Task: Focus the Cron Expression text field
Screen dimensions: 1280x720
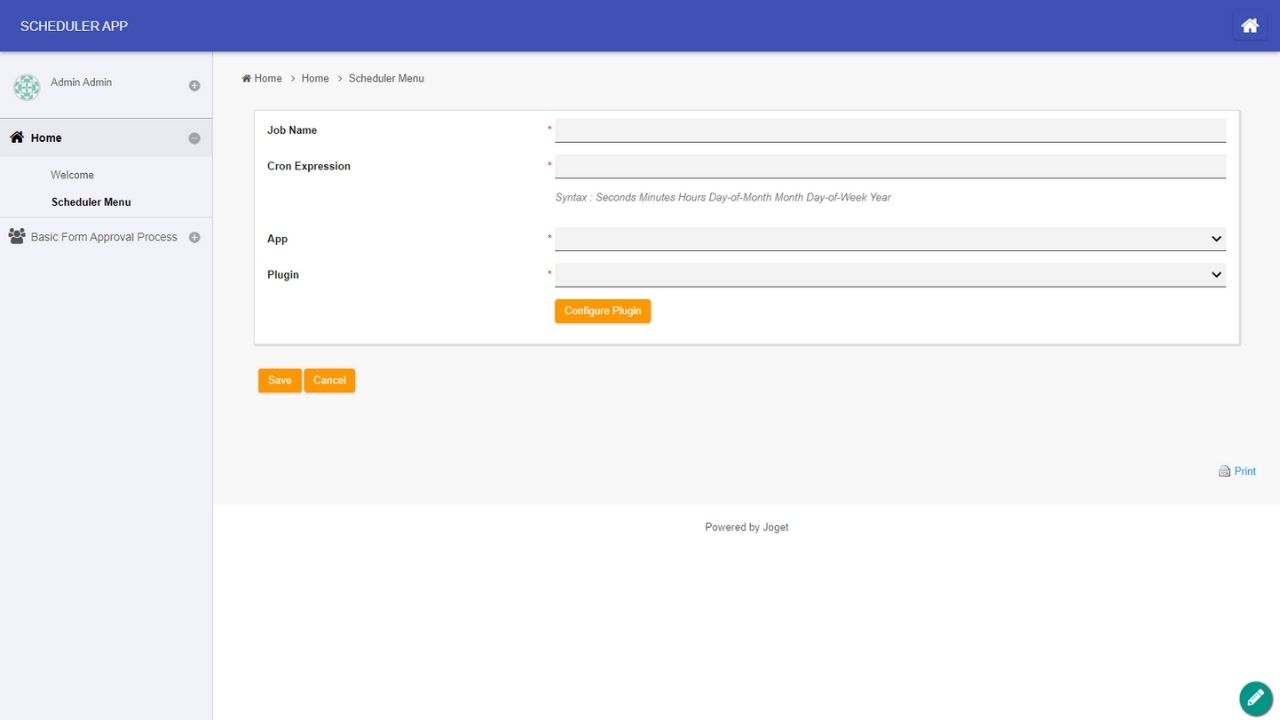Action: [889, 166]
